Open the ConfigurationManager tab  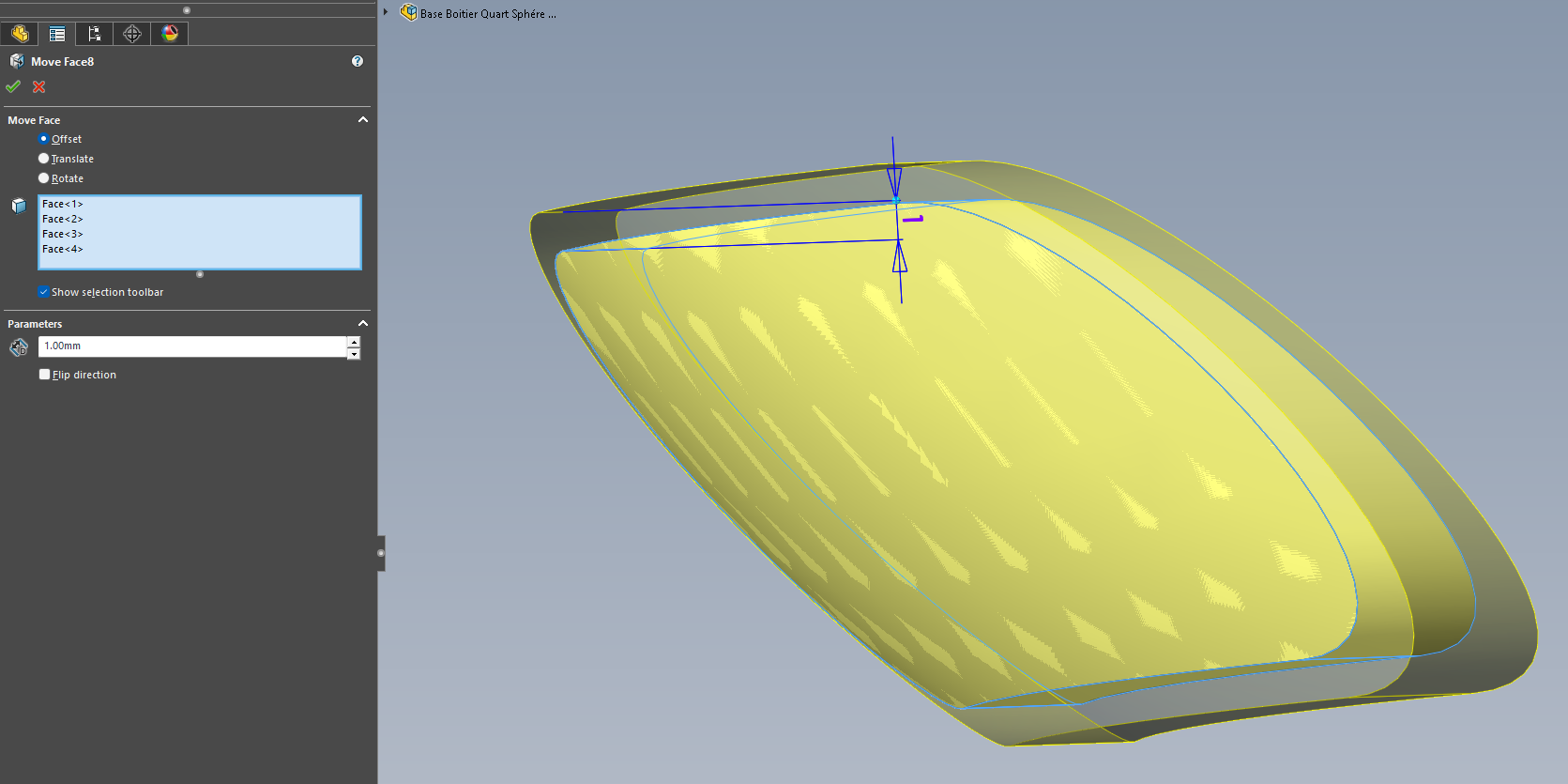(94, 34)
